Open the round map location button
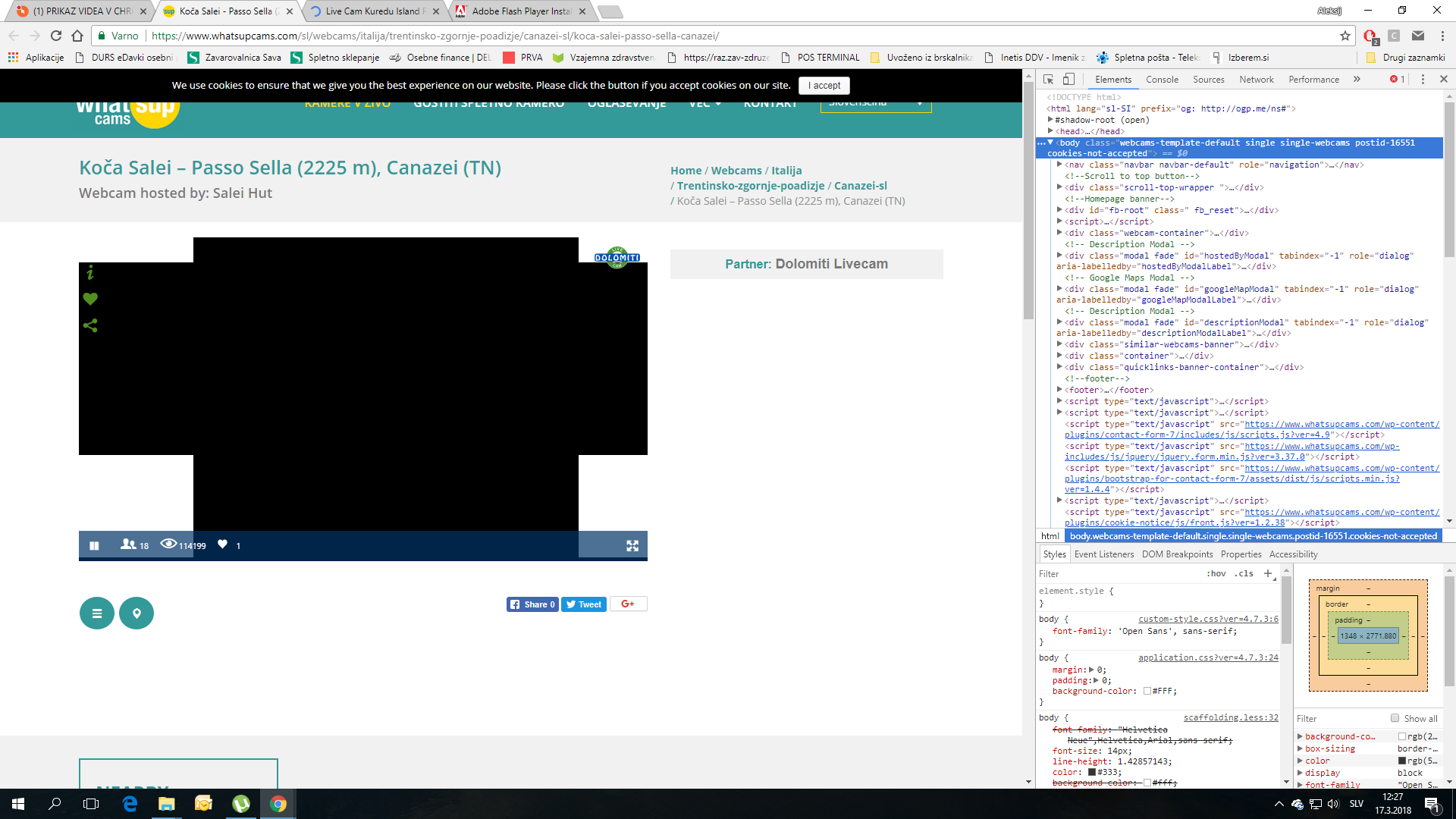Screen dimensions: 1456x819 click(x=136, y=613)
